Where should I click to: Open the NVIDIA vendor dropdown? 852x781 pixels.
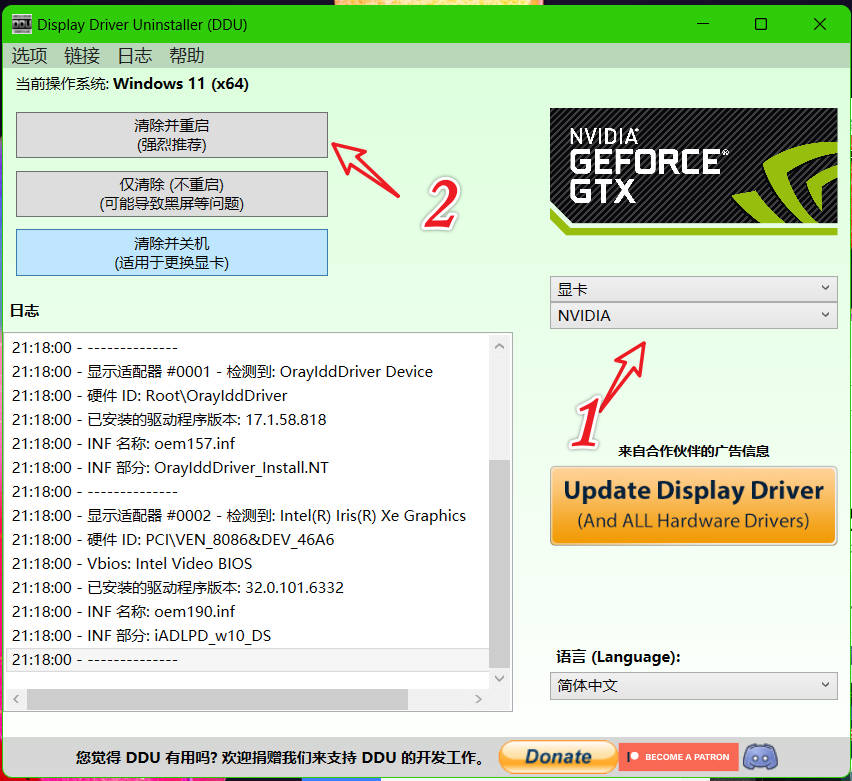pos(694,315)
